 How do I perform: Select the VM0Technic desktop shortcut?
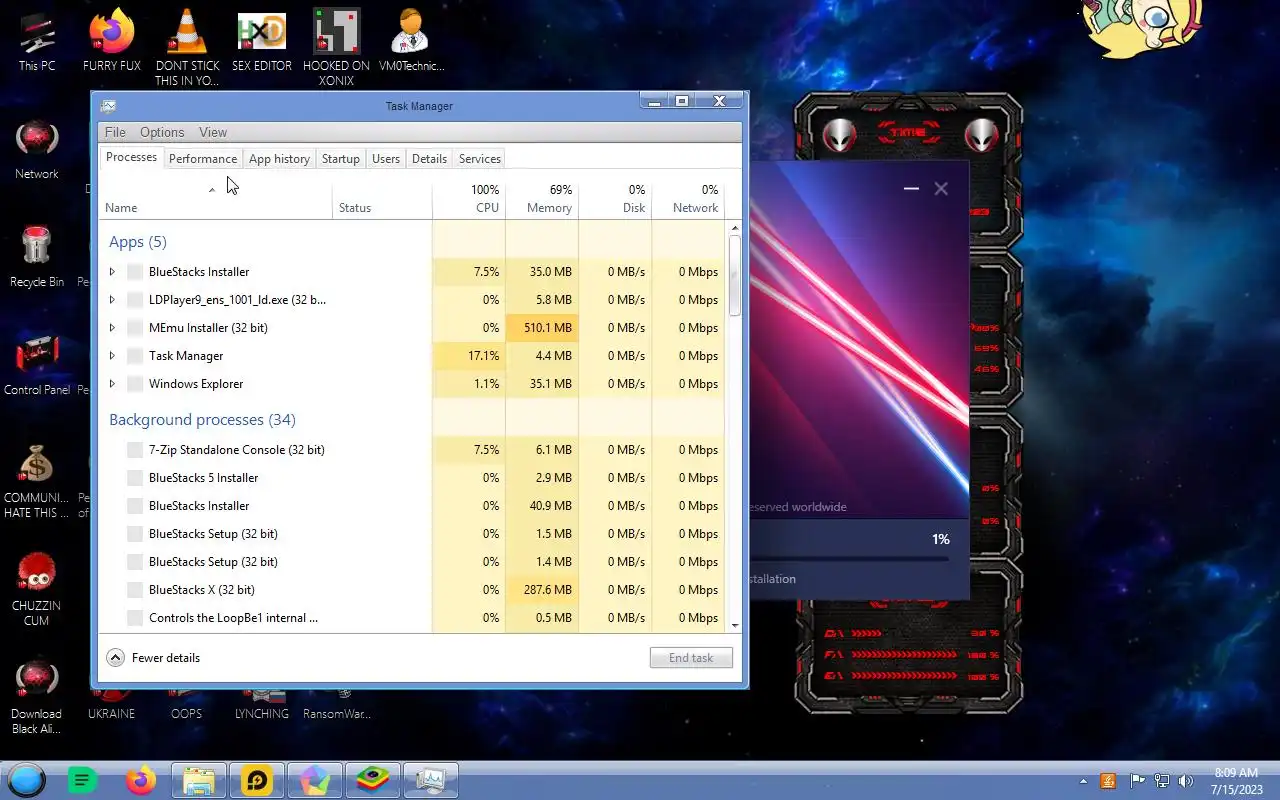[411, 40]
